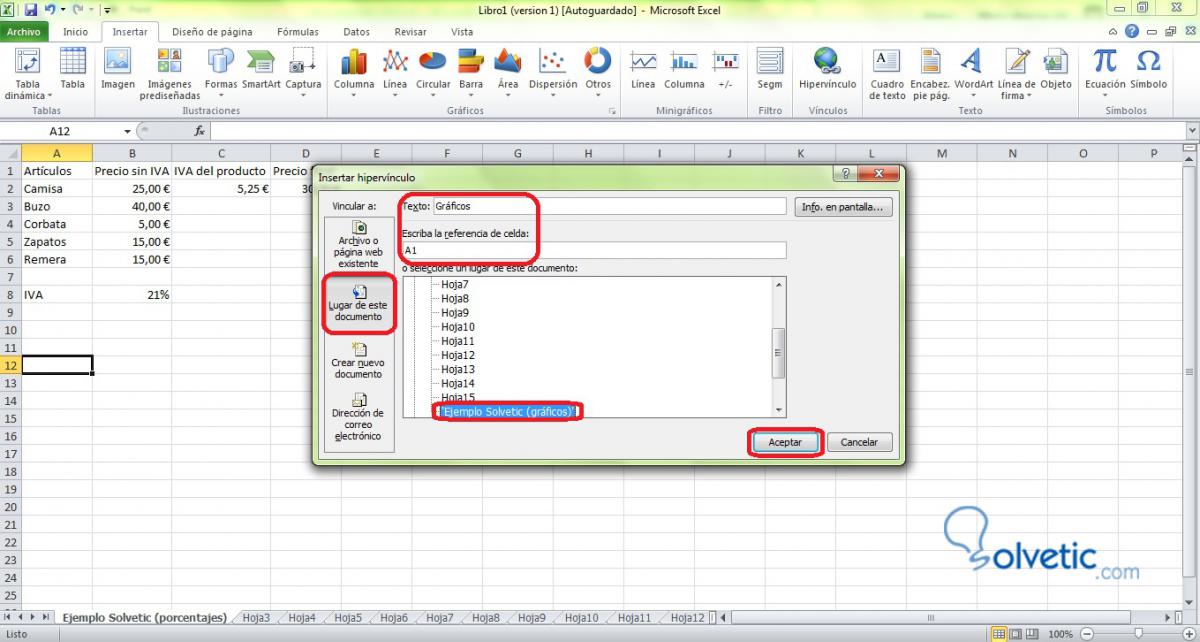Open the Name Box dropdown arrow
1200x642 pixels.
[x=128, y=131]
